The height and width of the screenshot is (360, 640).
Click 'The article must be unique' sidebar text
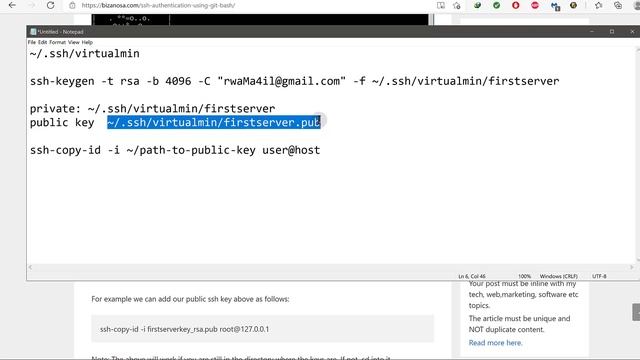[x=519, y=324]
